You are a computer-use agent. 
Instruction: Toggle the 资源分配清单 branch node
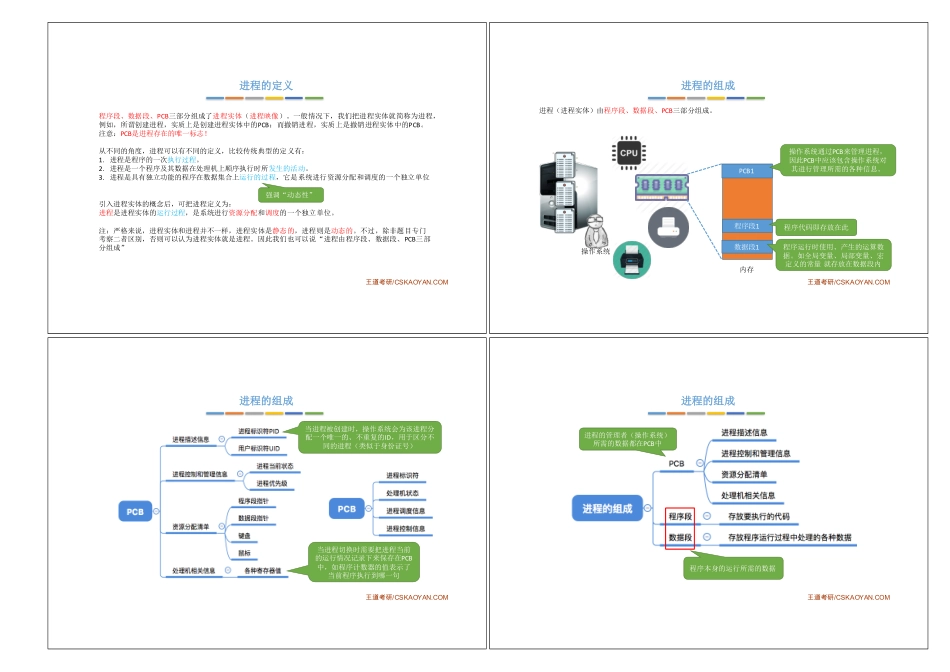click(x=221, y=525)
